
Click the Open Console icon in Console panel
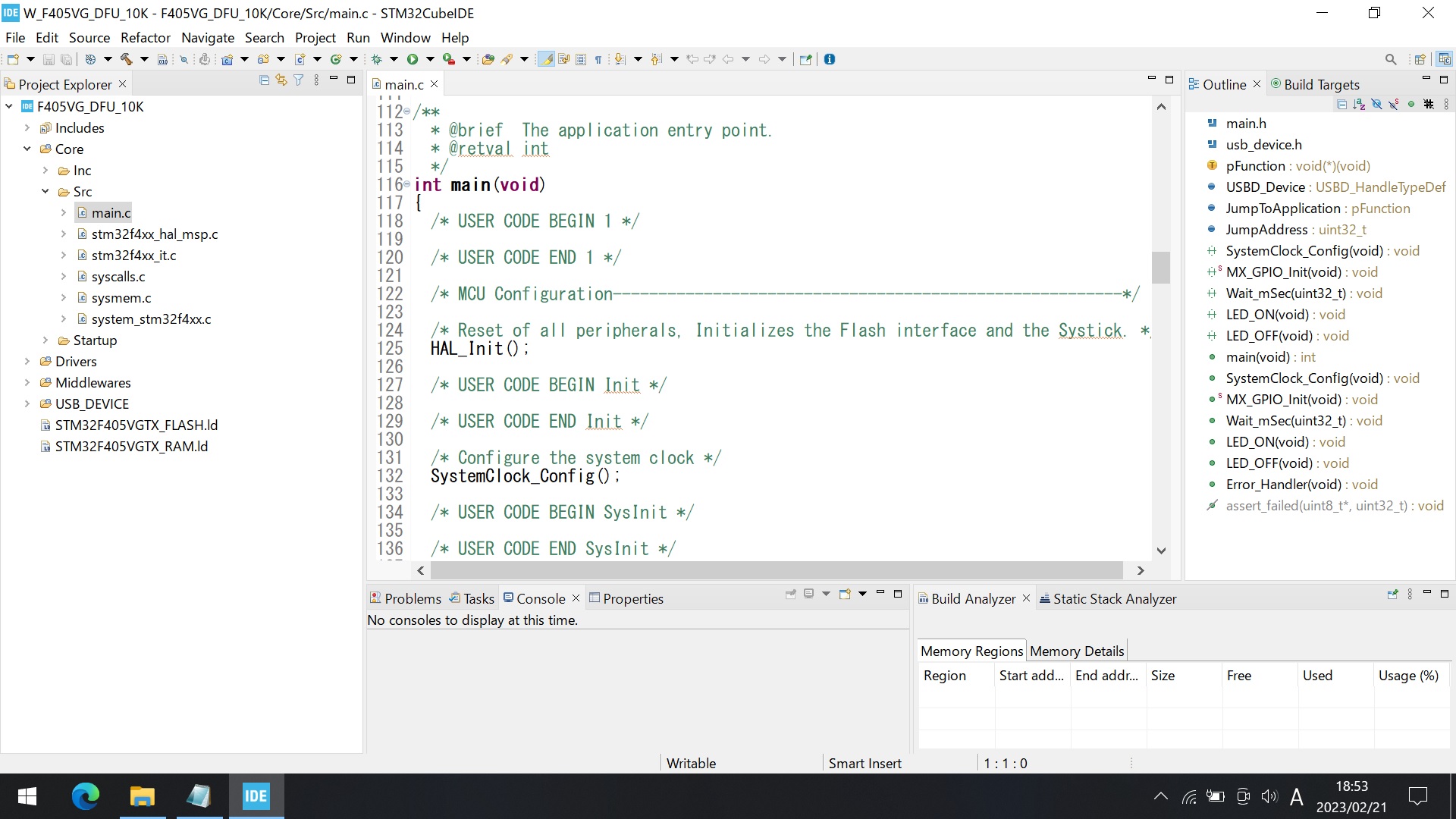pos(845,594)
